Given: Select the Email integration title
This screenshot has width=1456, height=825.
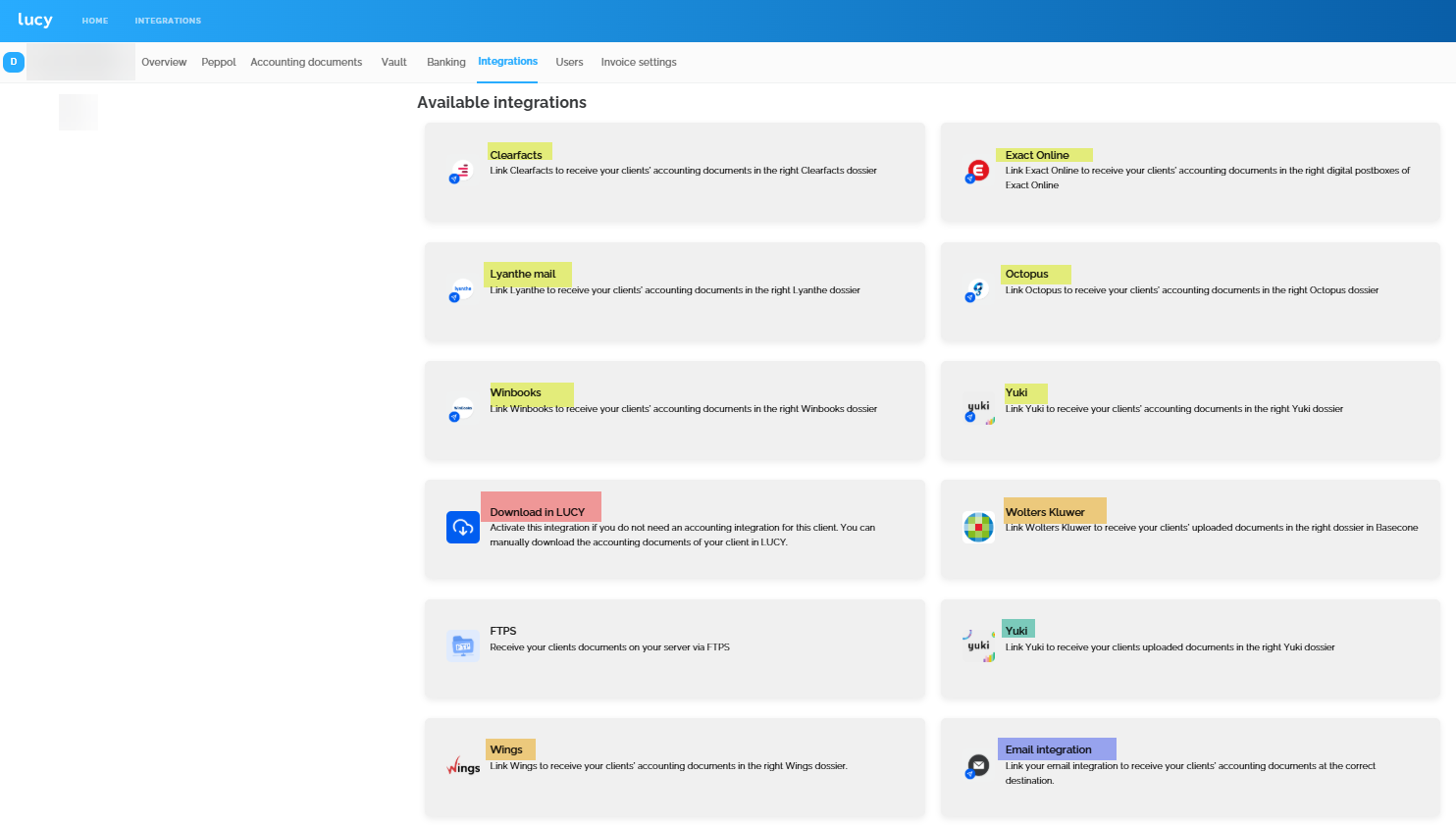Looking at the screenshot, I should click(x=1049, y=749).
